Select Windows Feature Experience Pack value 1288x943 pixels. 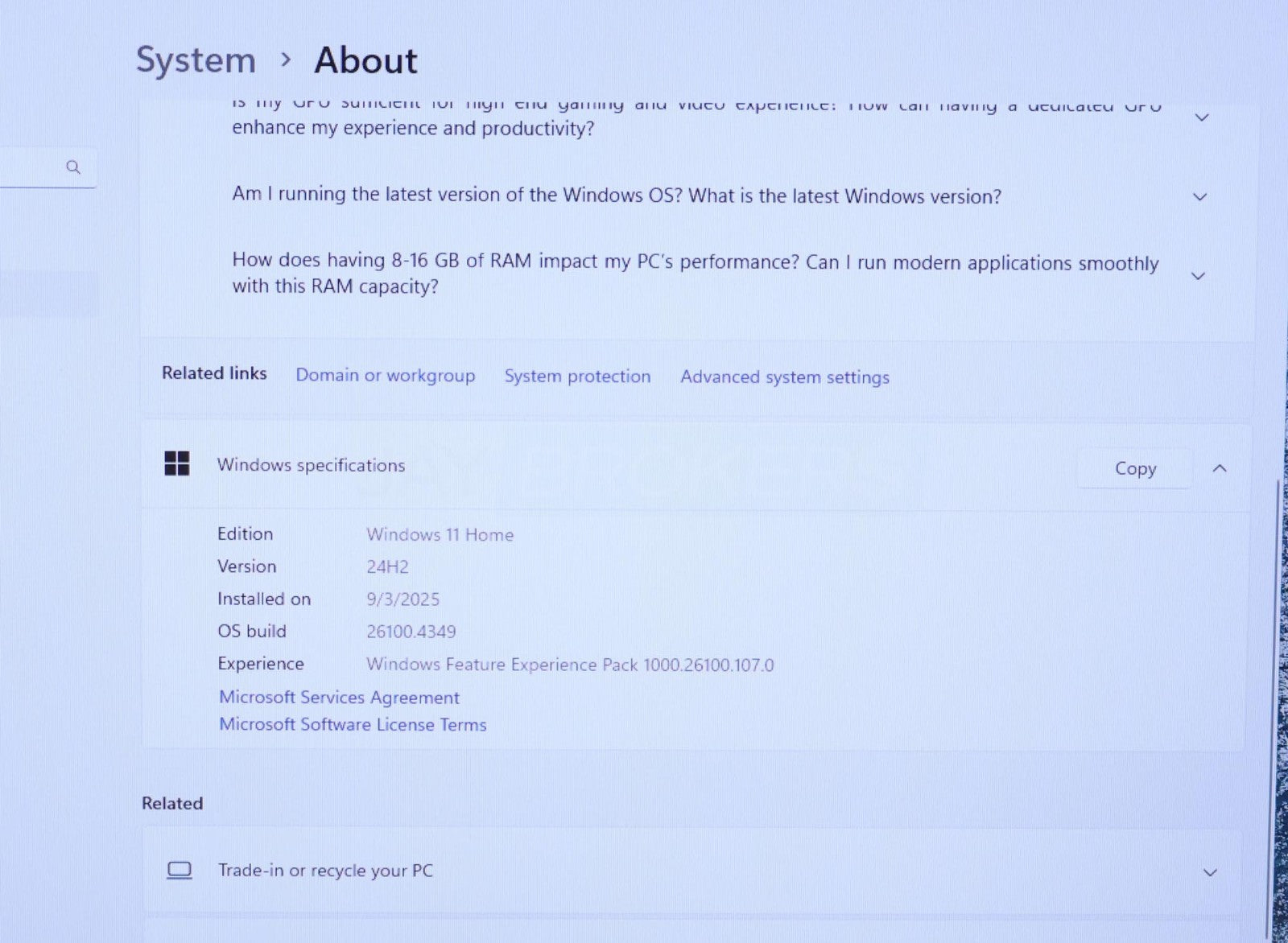point(570,665)
